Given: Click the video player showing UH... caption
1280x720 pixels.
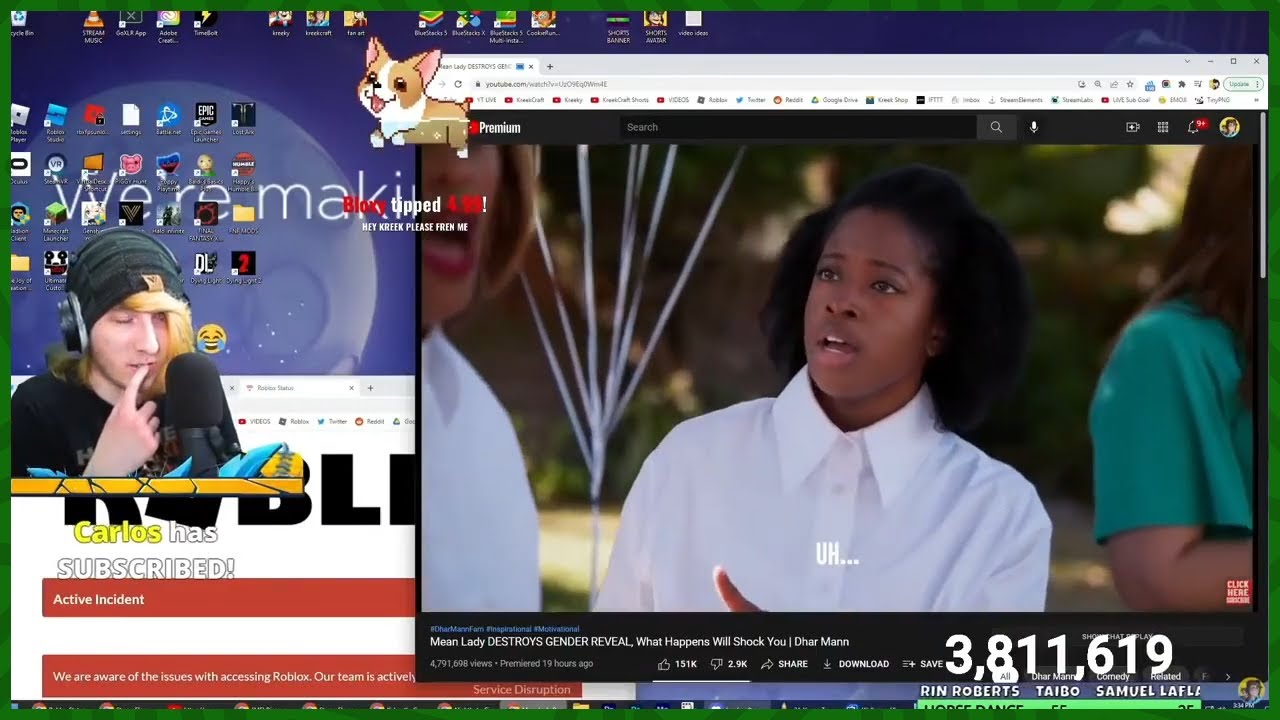Looking at the screenshot, I should point(838,378).
